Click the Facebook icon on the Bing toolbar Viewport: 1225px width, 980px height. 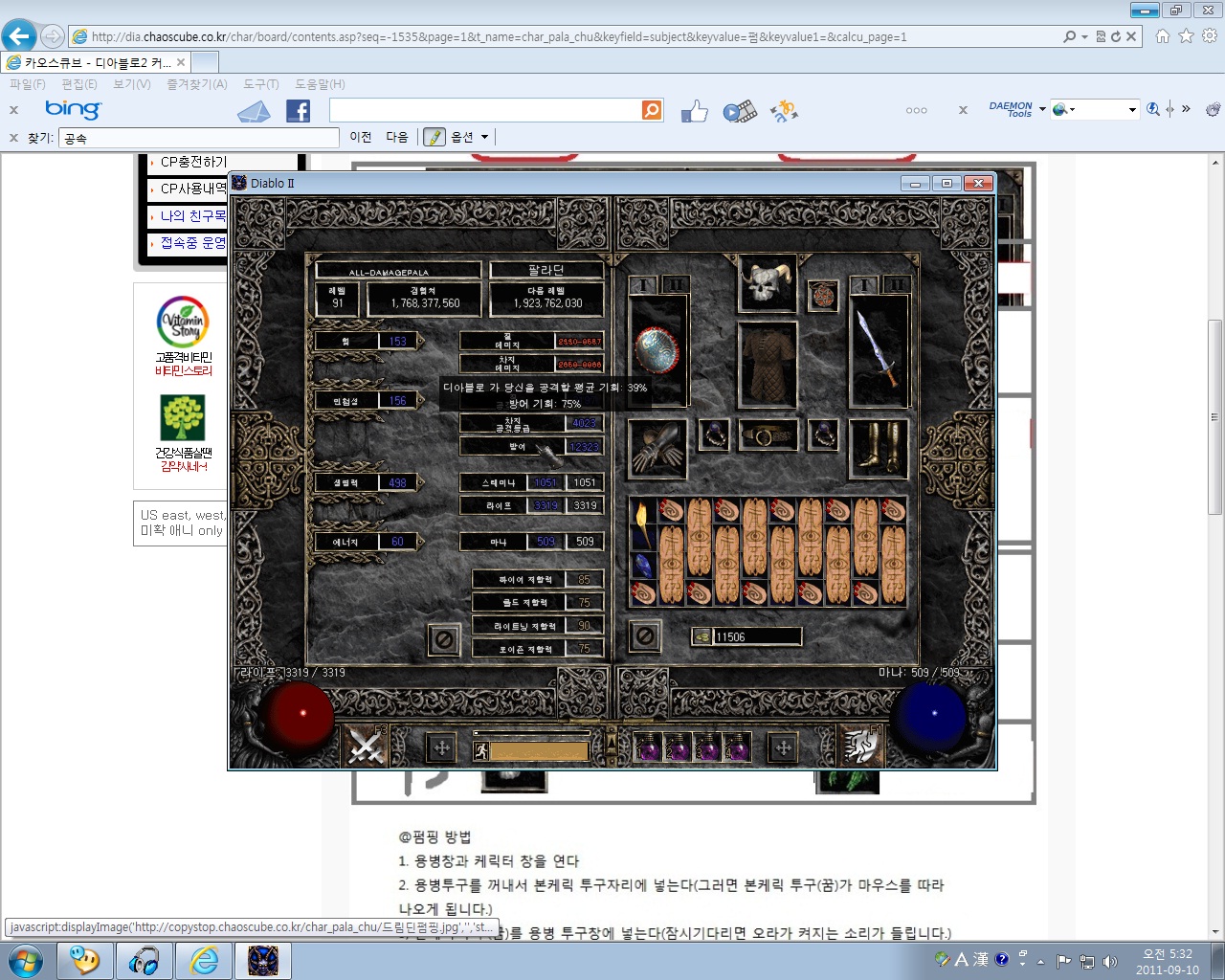(298, 111)
